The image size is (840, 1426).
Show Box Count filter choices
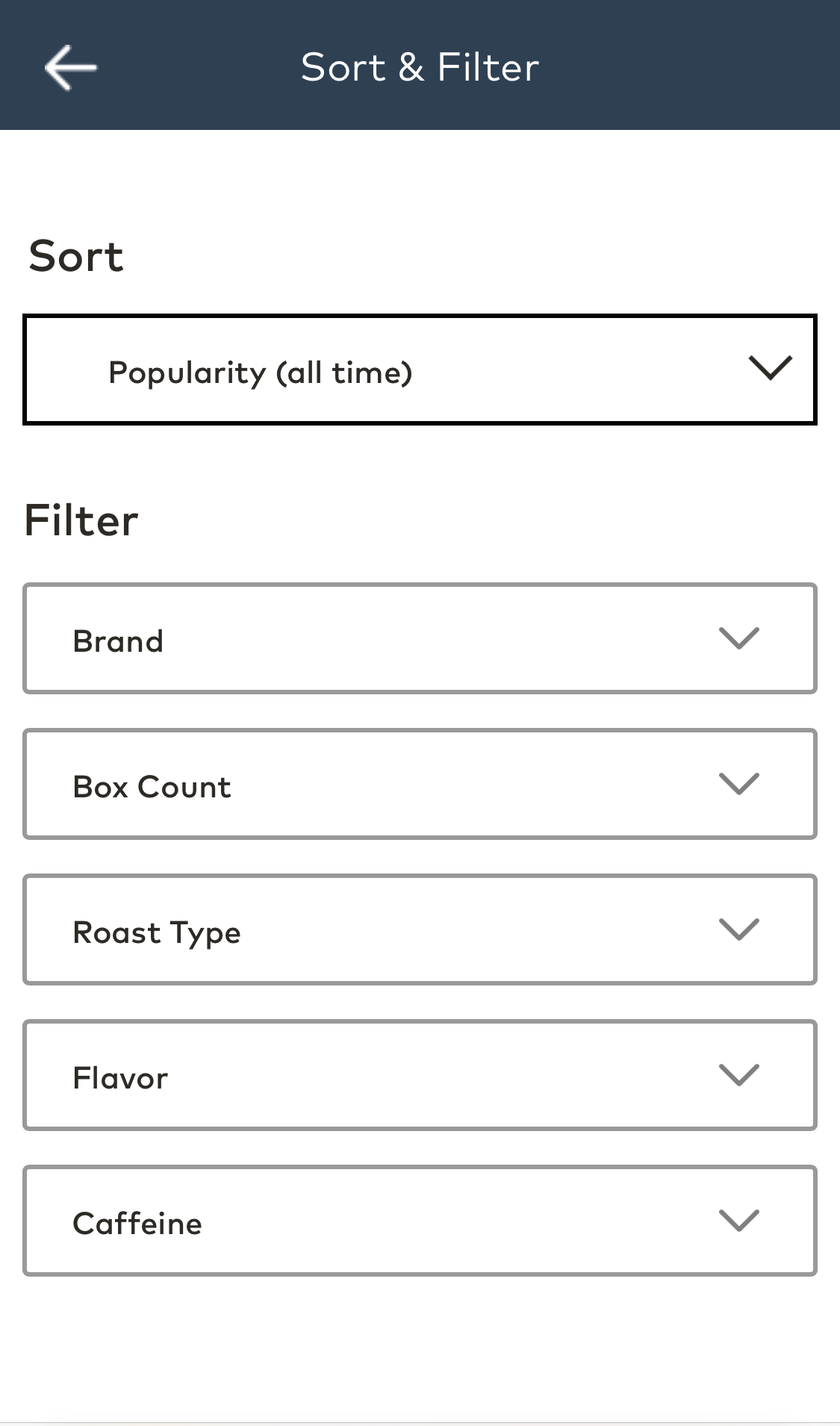pos(420,783)
